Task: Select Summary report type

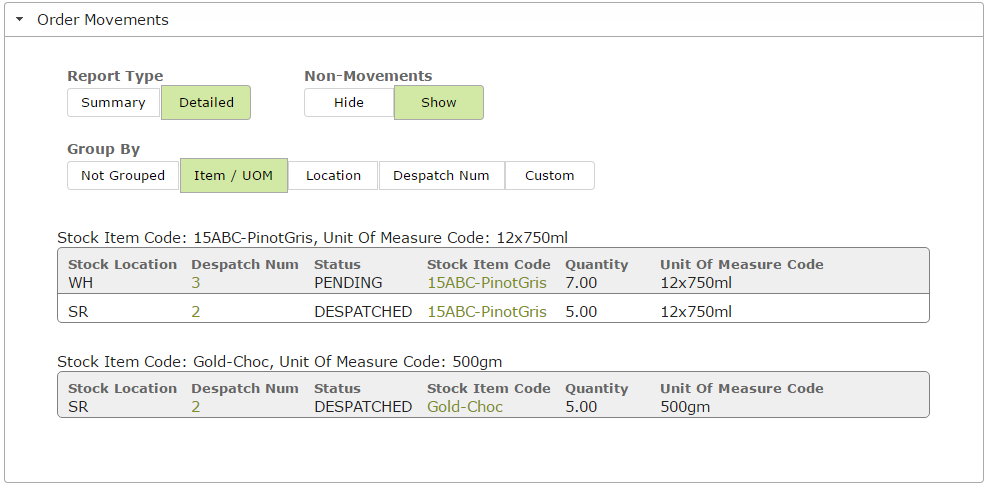Action: click(114, 102)
